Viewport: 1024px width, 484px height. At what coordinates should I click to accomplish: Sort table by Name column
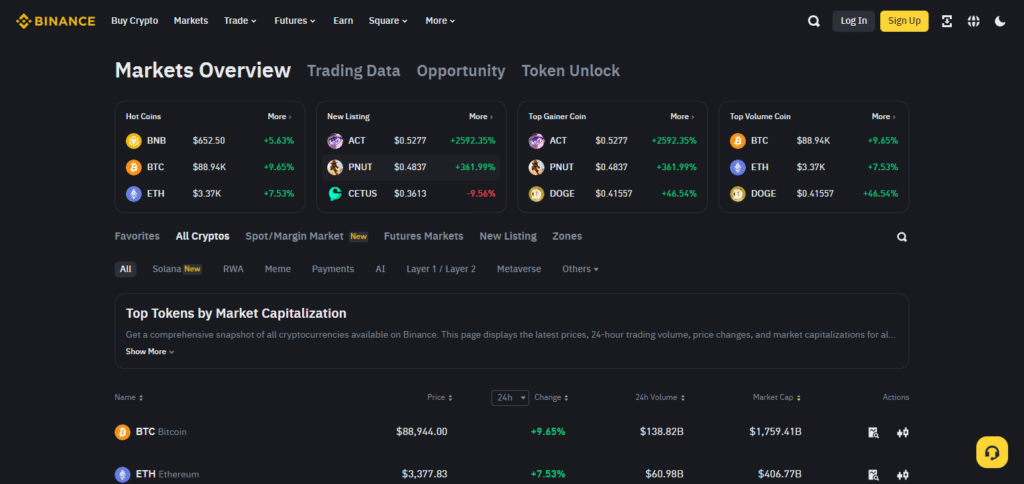coord(129,397)
